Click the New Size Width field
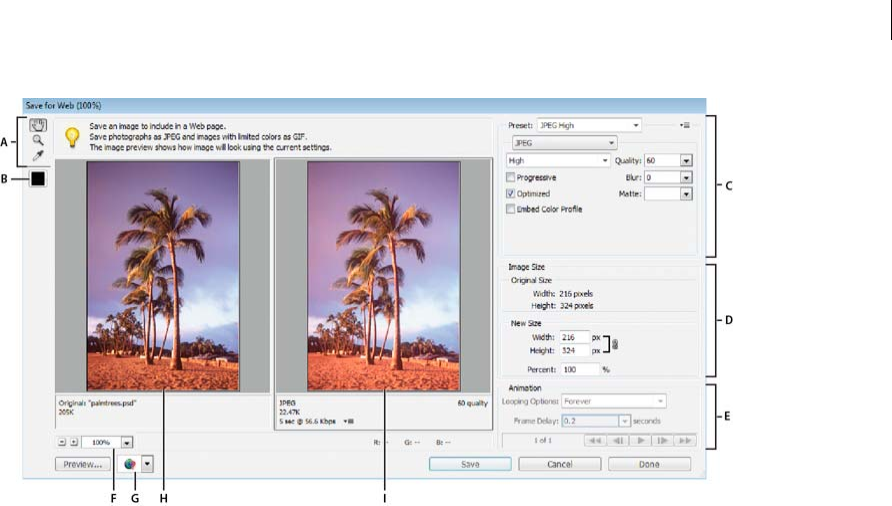This screenshot has width=892, height=506. (575, 338)
